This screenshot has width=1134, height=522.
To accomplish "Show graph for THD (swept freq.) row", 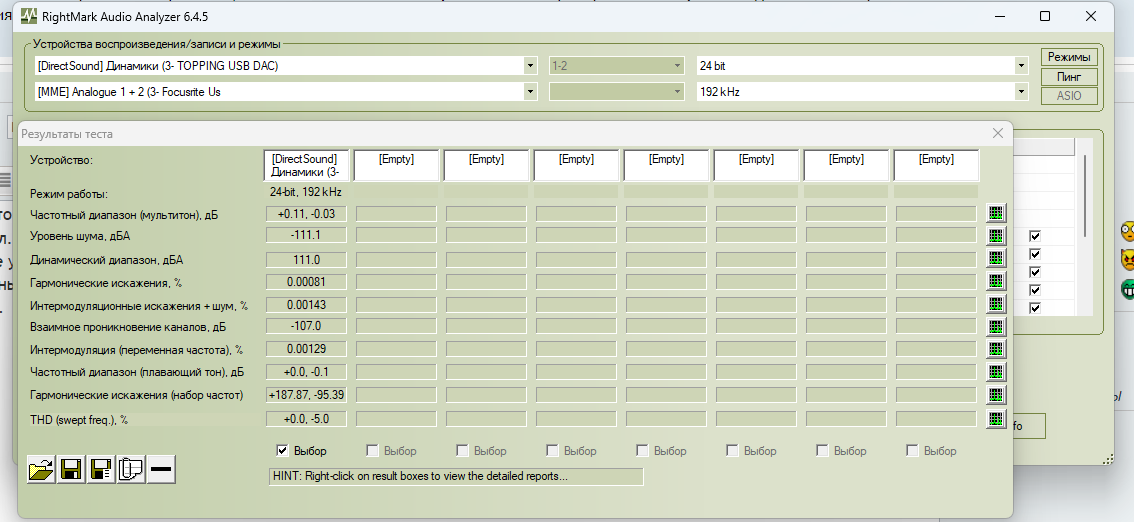I will [x=995, y=420].
